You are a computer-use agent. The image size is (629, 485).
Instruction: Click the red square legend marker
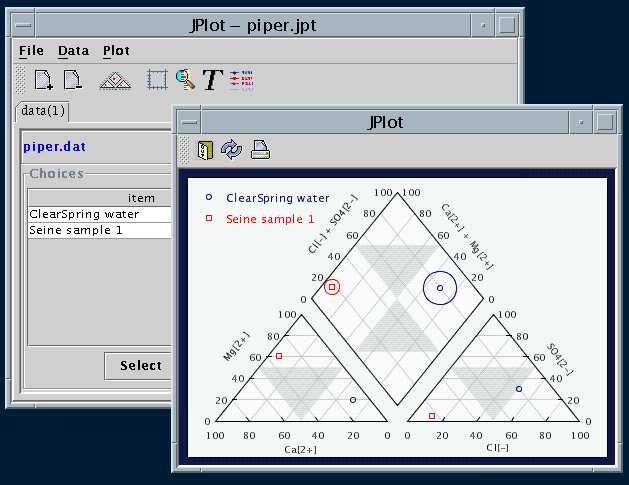209,218
